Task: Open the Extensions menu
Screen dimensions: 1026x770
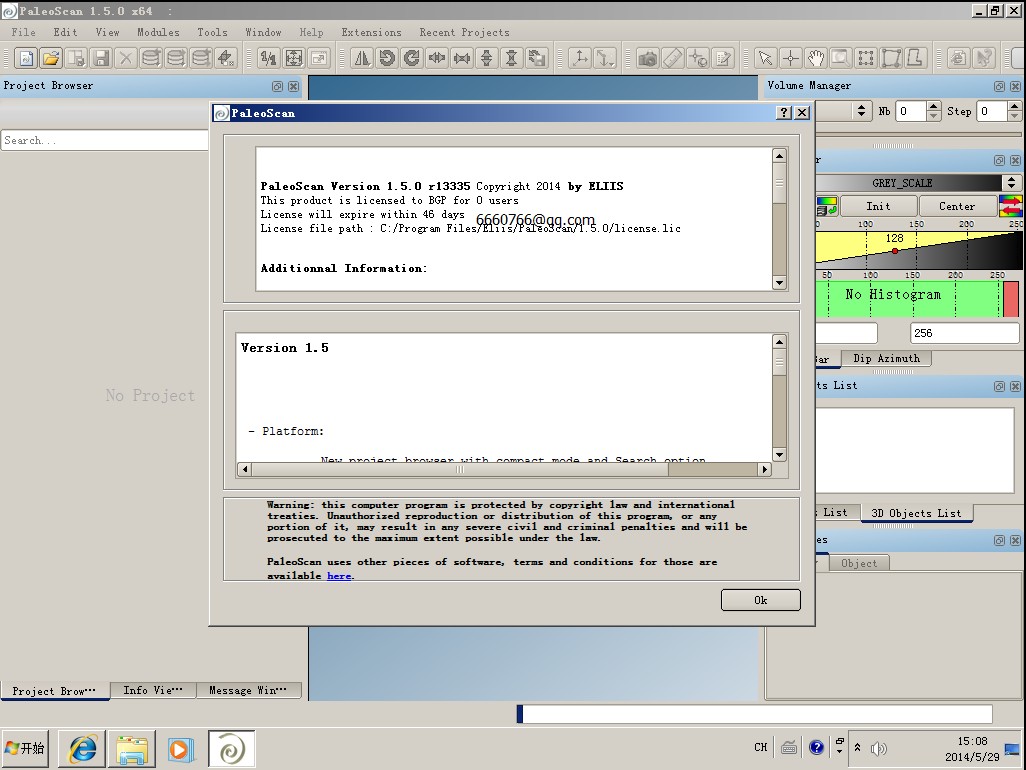Action: pos(372,32)
